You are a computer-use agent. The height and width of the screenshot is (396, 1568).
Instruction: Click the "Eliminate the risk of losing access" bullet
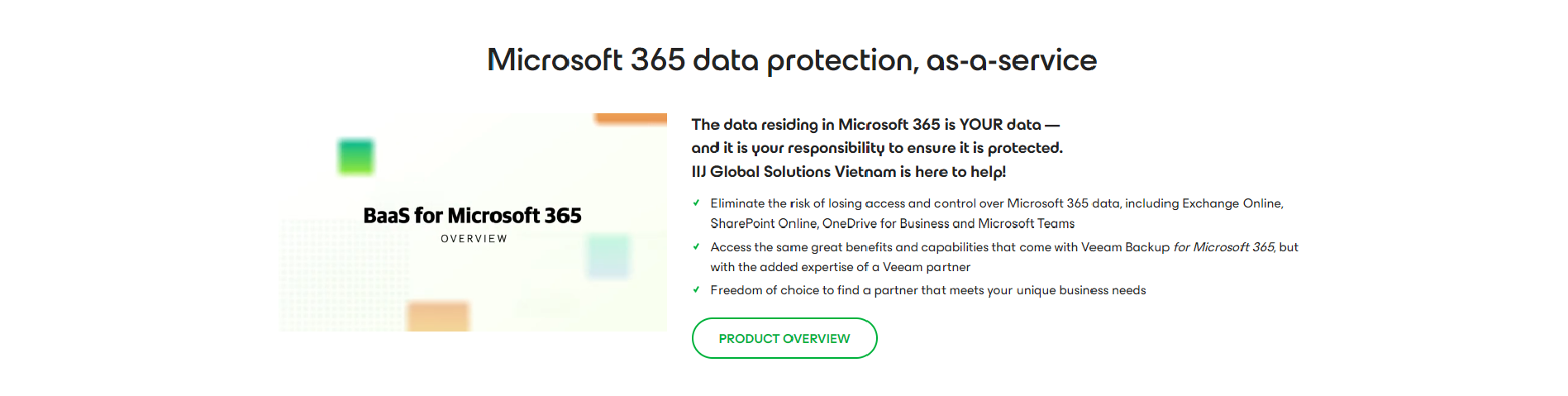point(996,203)
